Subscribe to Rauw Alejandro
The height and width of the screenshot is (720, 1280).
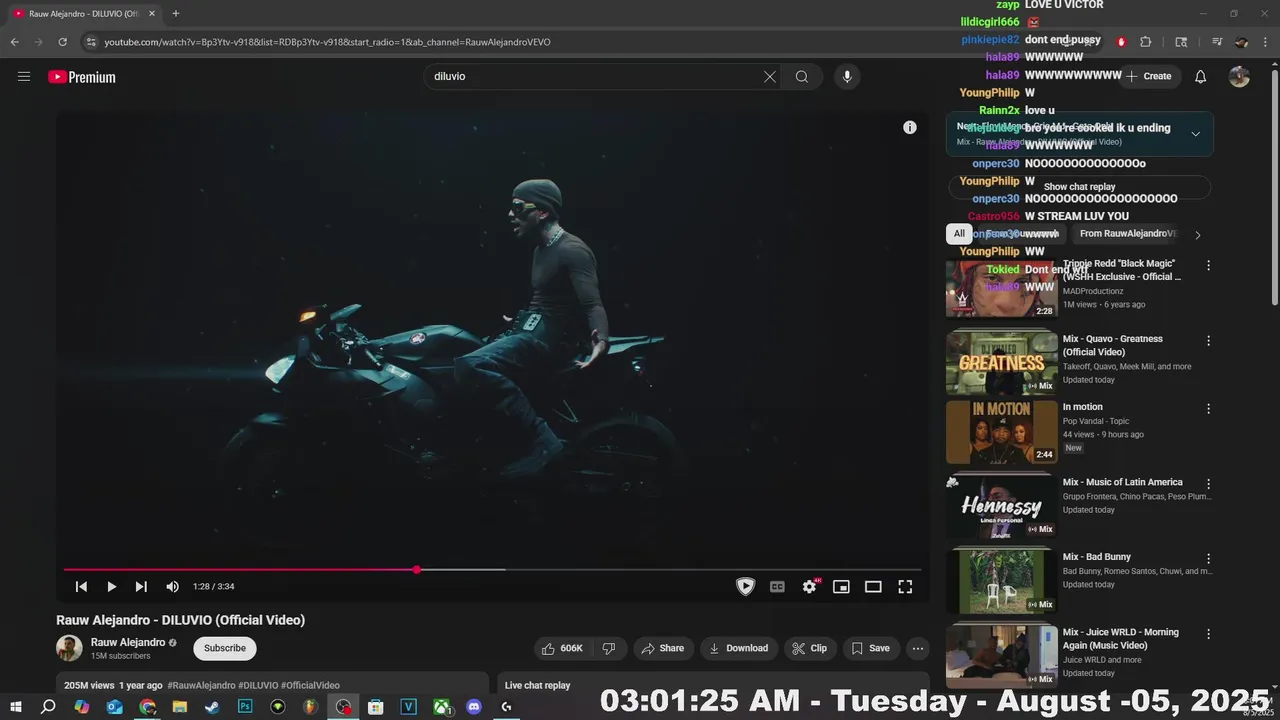click(225, 648)
